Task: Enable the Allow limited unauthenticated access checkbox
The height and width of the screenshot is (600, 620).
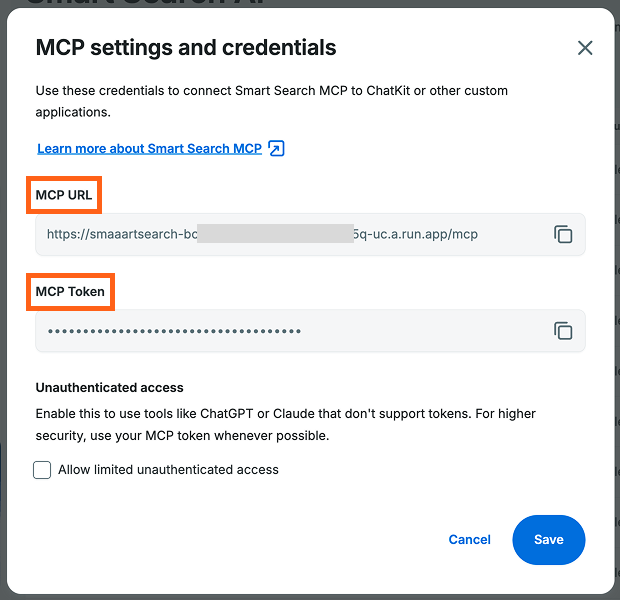Action: (x=42, y=469)
